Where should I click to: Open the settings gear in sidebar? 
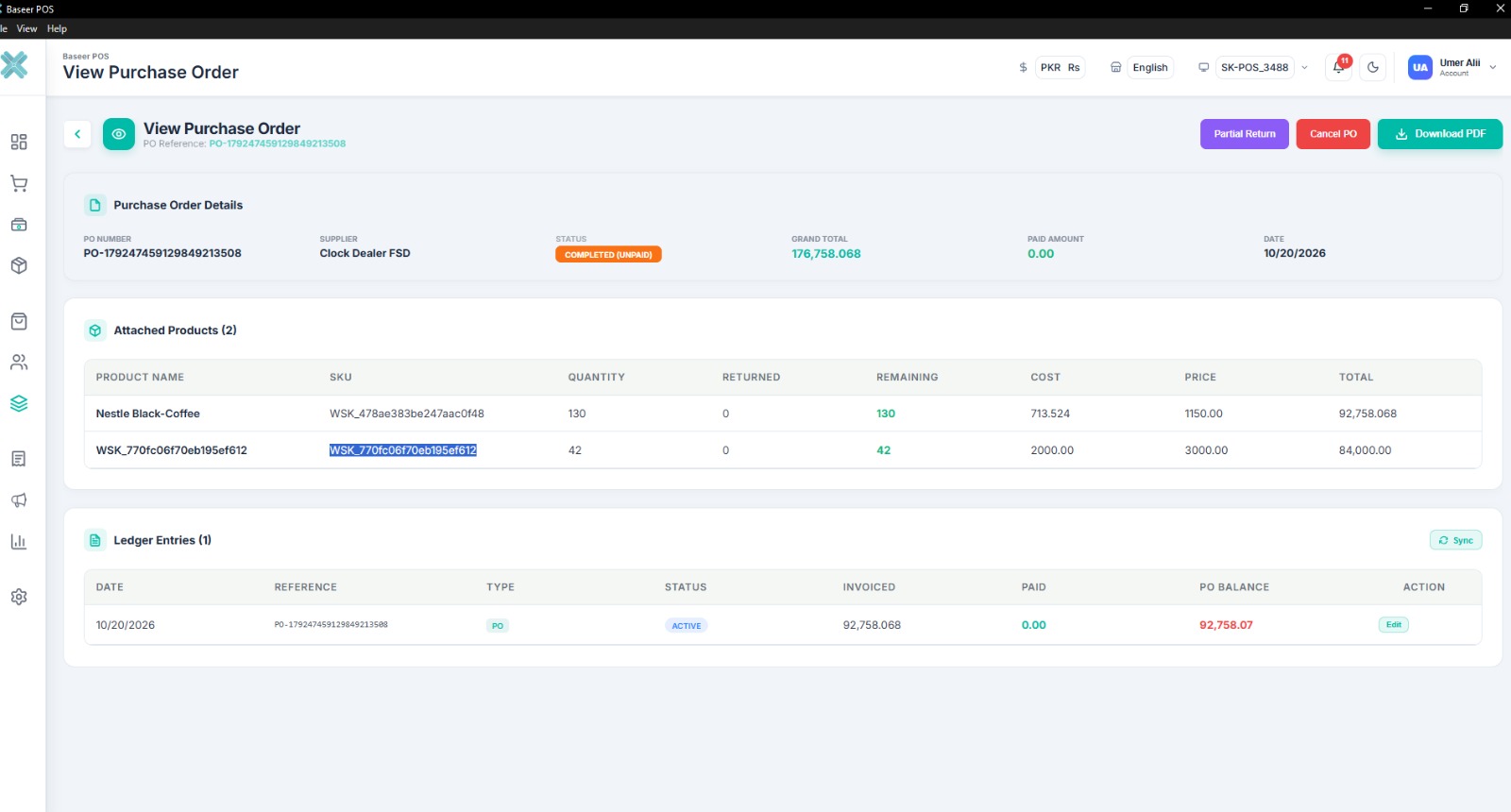(x=19, y=597)
